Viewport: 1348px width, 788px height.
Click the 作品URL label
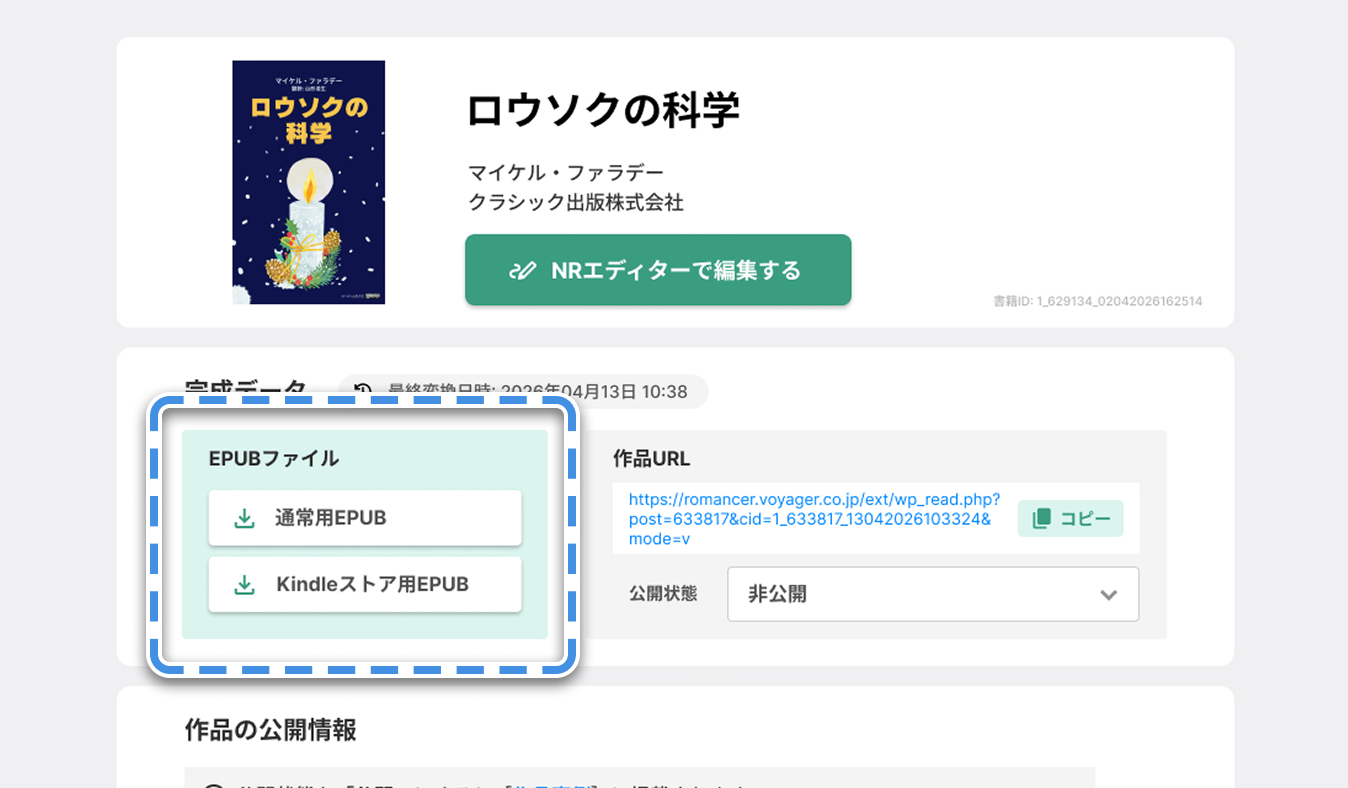pyautogui.click(x=652, y=458)
